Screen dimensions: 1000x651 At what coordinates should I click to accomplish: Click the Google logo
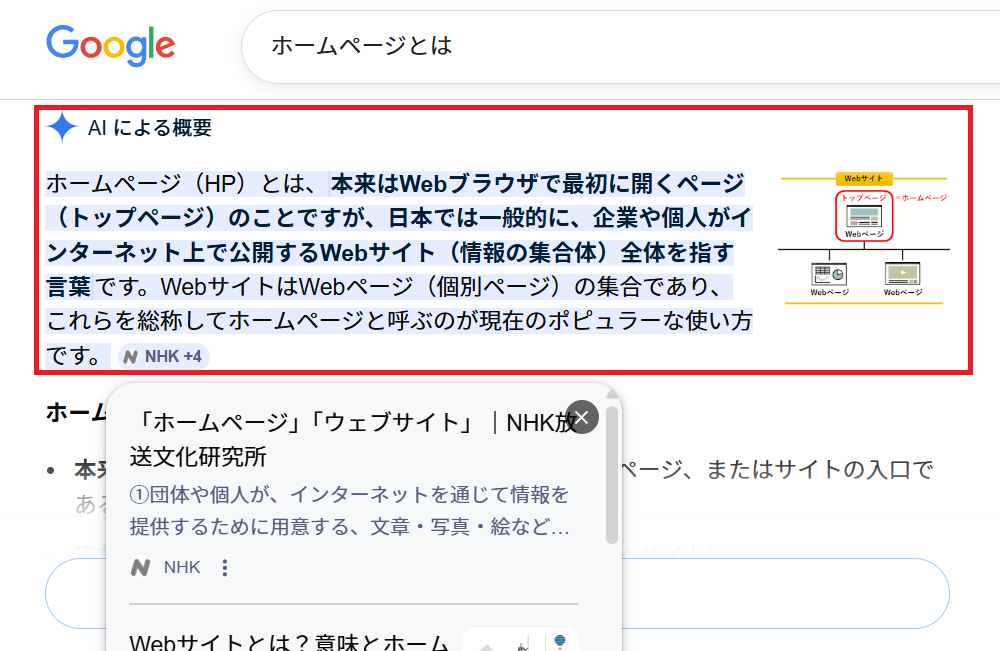110,45
